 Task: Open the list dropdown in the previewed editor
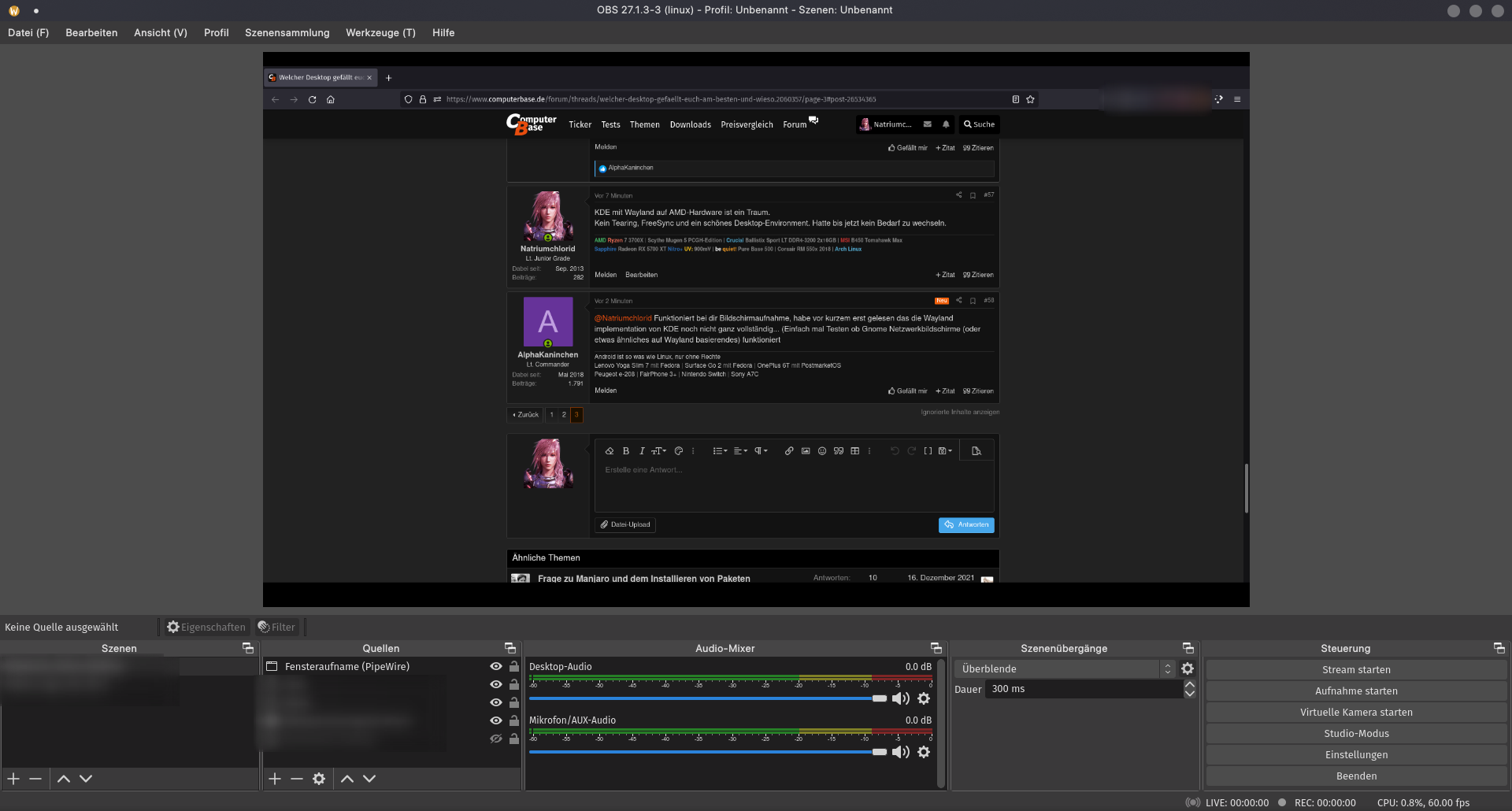[720, 451]
